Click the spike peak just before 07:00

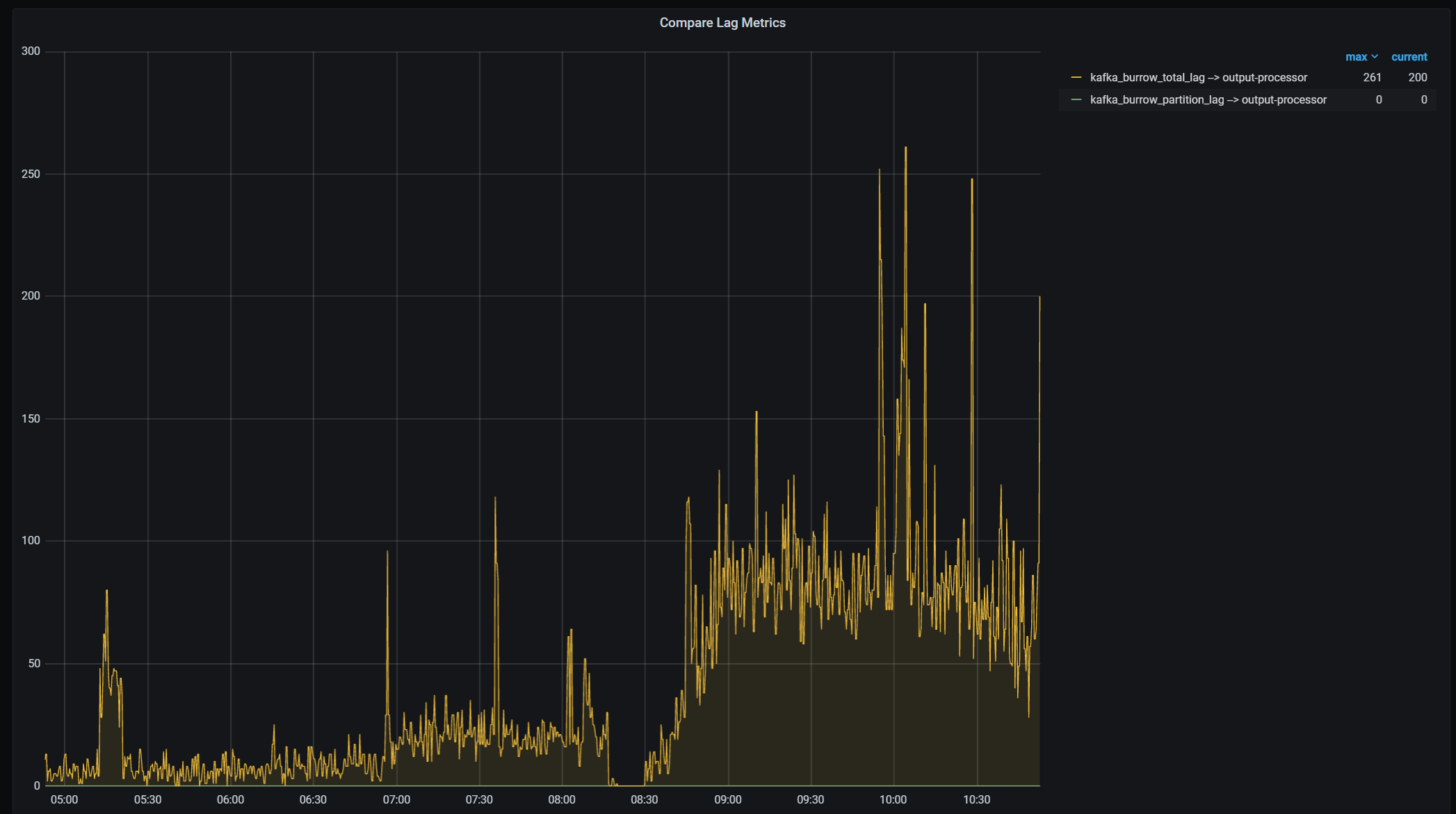[x=387, y=553]
